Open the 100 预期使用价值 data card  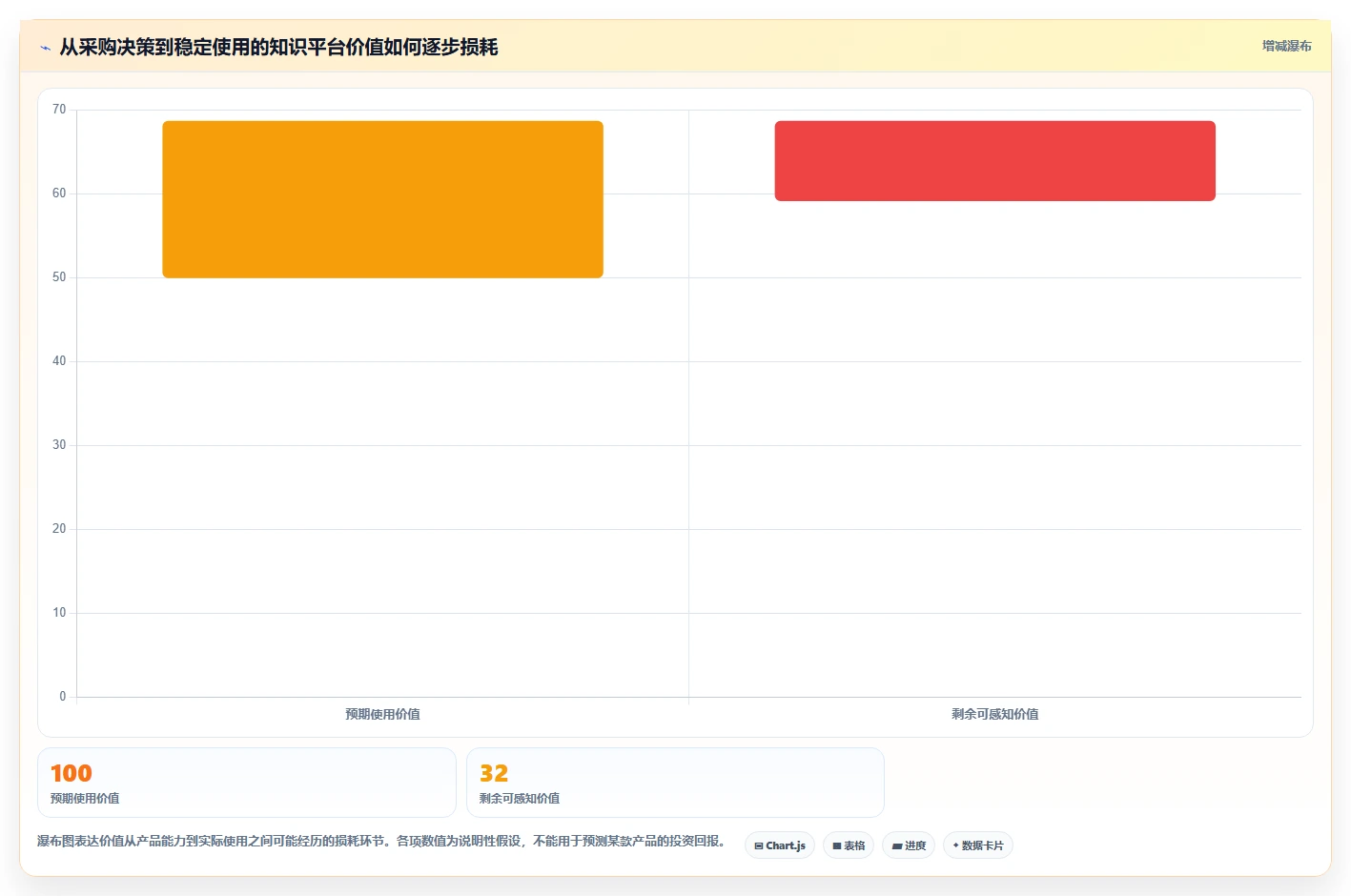click(x=246, y=783)
